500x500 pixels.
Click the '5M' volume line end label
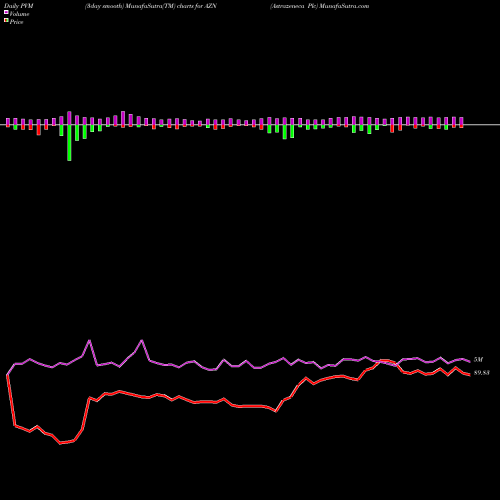[478, 360]
